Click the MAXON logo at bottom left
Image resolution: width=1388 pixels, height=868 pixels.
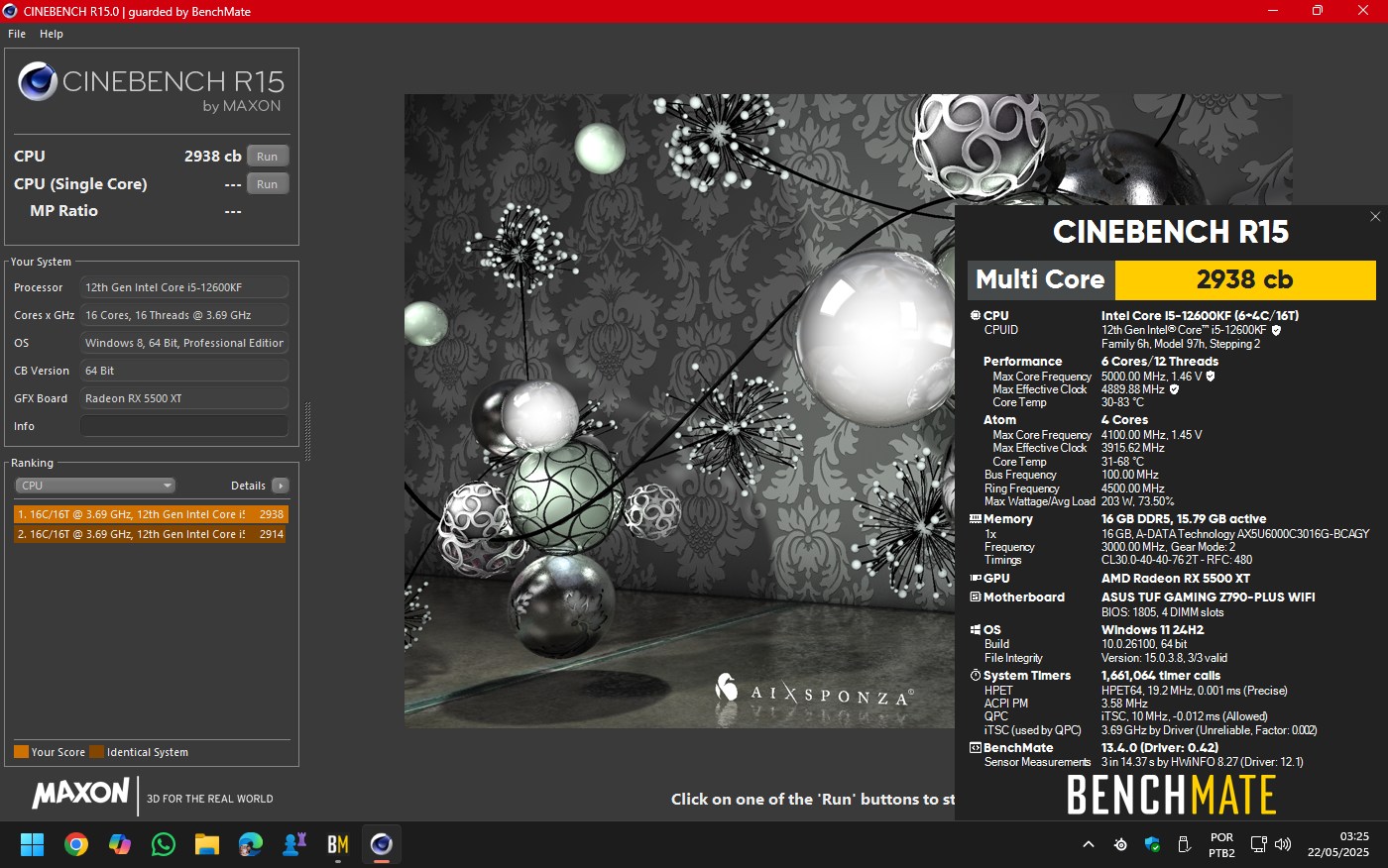pyautogui.click(x=80, y=793)
